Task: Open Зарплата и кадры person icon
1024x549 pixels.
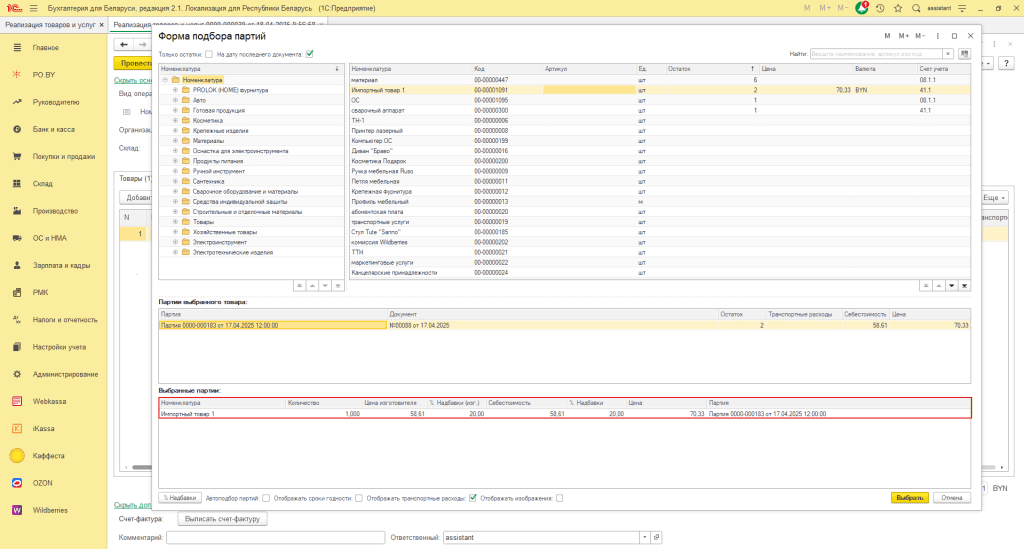Action: (17, 265)
